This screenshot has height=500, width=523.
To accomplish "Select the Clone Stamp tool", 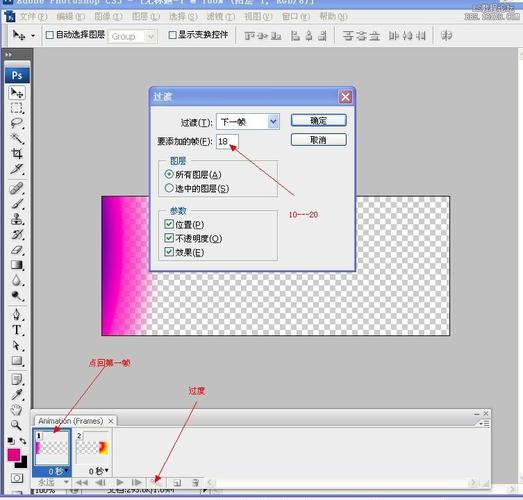I will tap(17, 219).
